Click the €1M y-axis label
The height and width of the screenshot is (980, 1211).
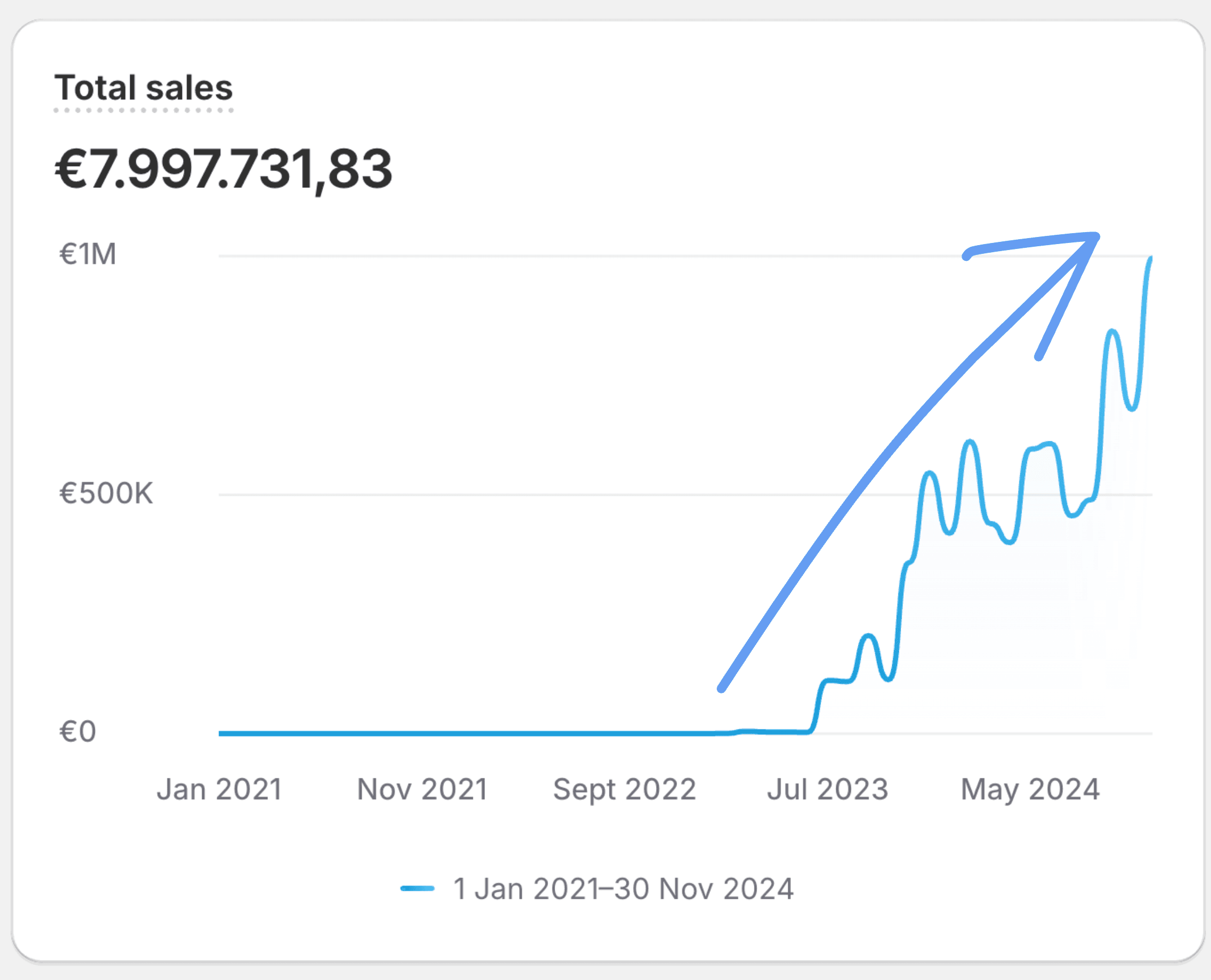88,254
